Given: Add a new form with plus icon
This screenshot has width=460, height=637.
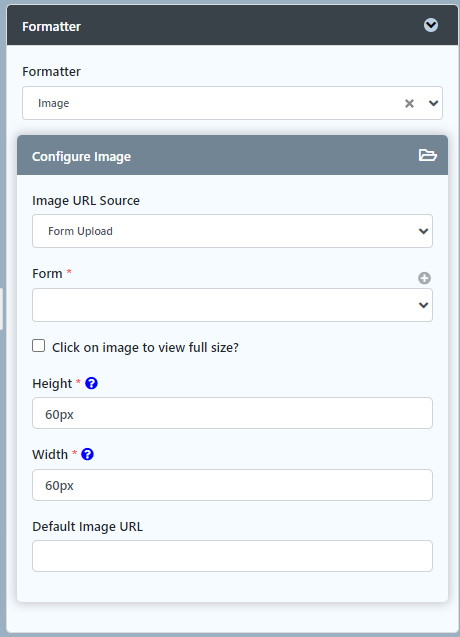Looking at the screenshot, I should (x=424, y=278).
